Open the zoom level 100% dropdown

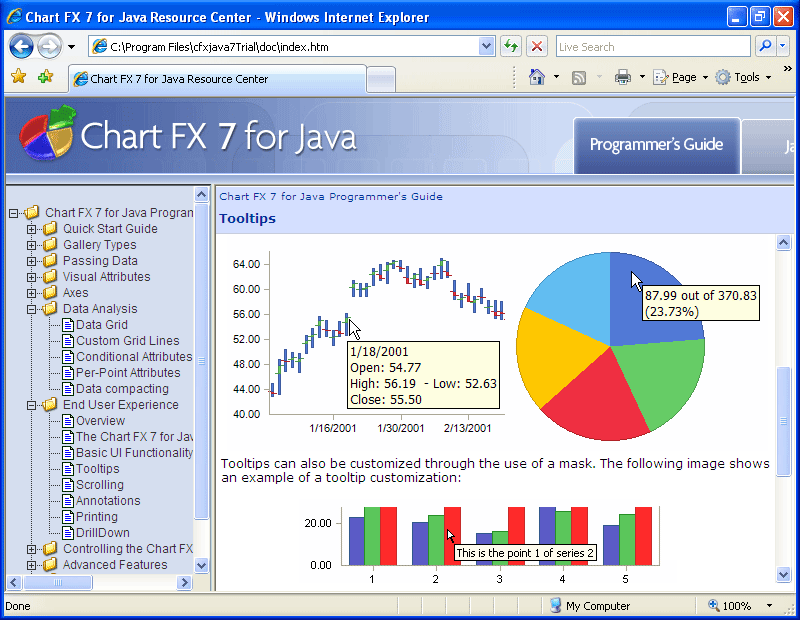pos(769,606)
